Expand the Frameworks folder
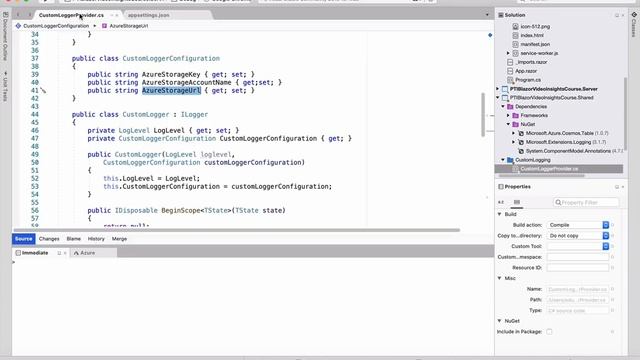Image resolution: width=640 pixels, height=360 pixels. pyautogui.click(x=508, y=116)
